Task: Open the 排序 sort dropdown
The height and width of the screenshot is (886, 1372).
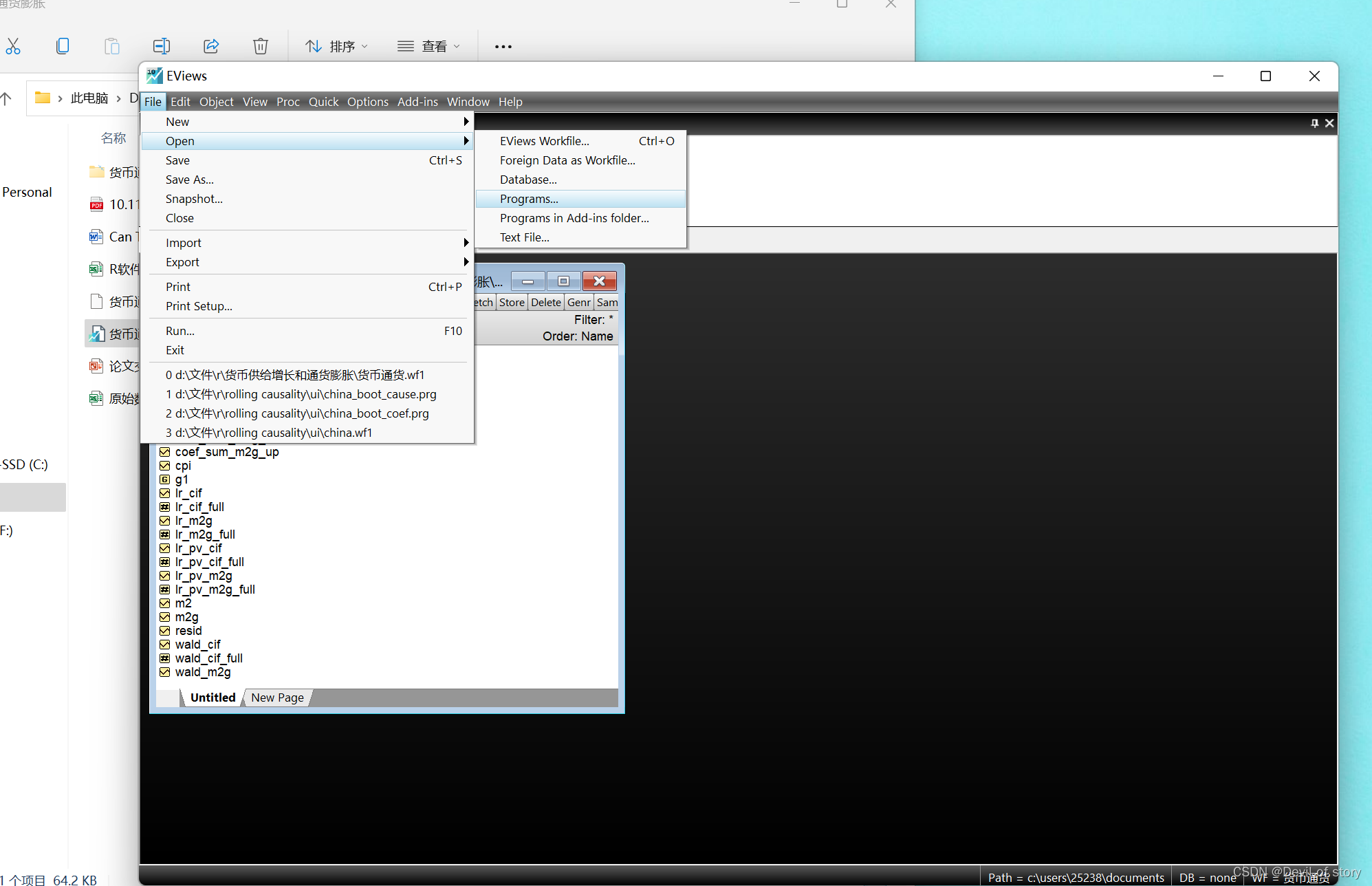Action: pos(337,46)
